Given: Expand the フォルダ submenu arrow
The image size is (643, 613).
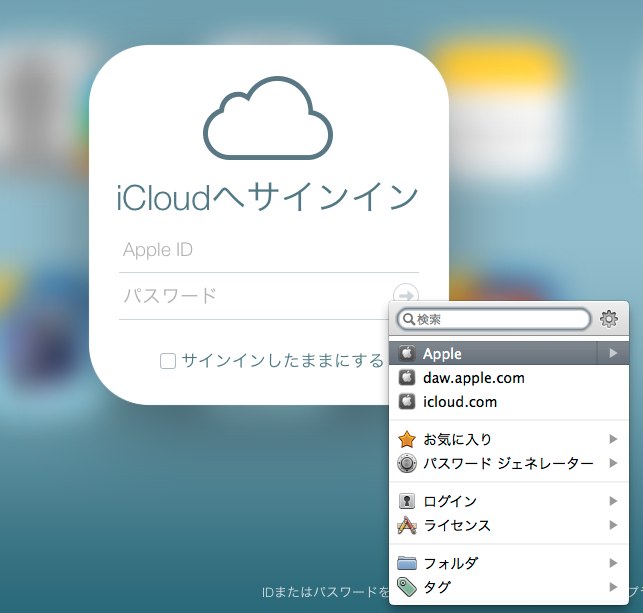Looking at the screenshot, I should (613, 563).
